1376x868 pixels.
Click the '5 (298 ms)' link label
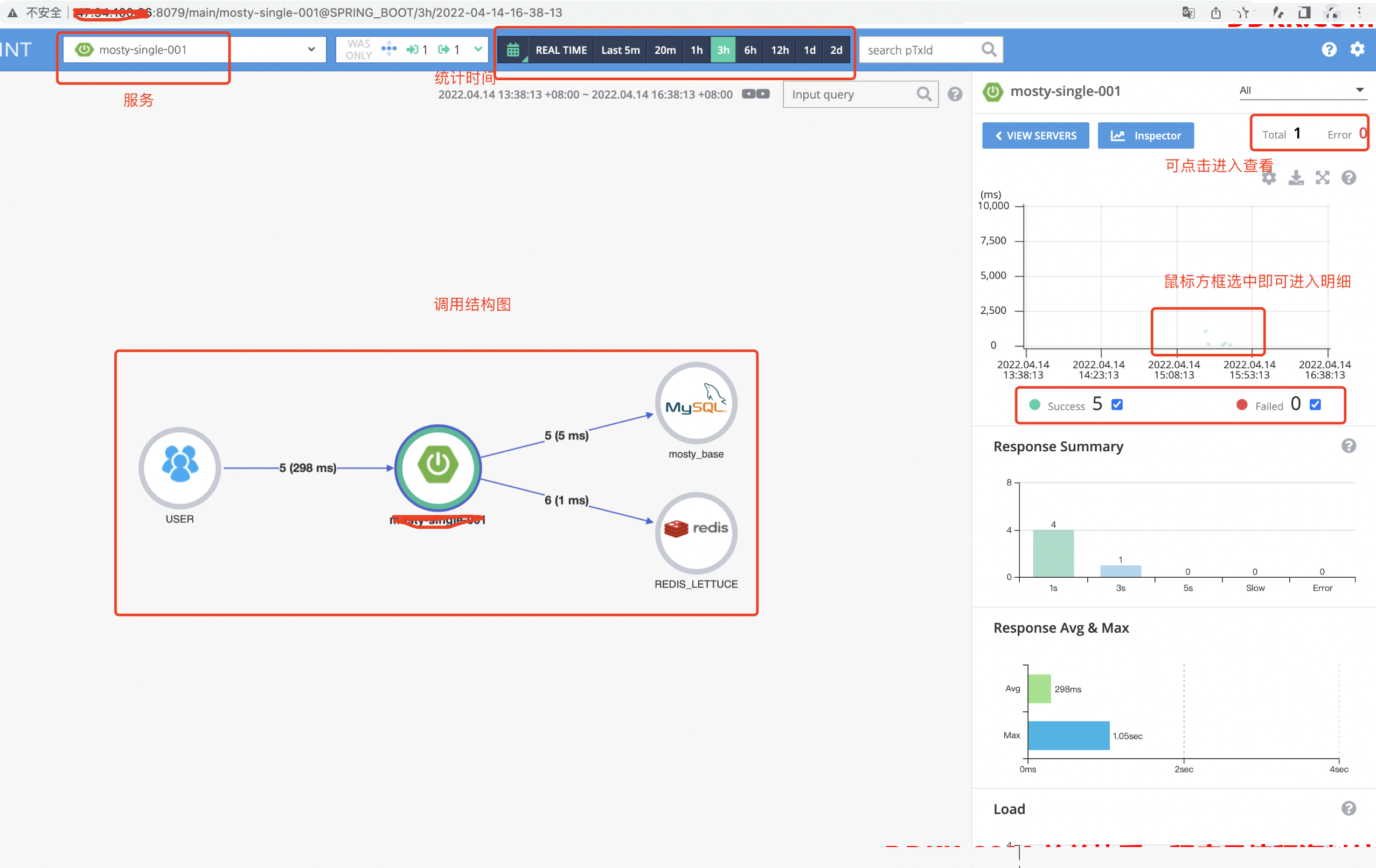(x=308, y=468)
